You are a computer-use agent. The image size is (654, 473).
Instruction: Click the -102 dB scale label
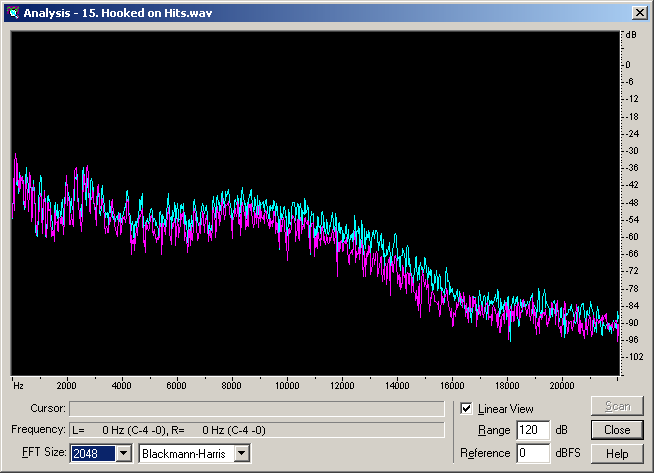point(634,357)
